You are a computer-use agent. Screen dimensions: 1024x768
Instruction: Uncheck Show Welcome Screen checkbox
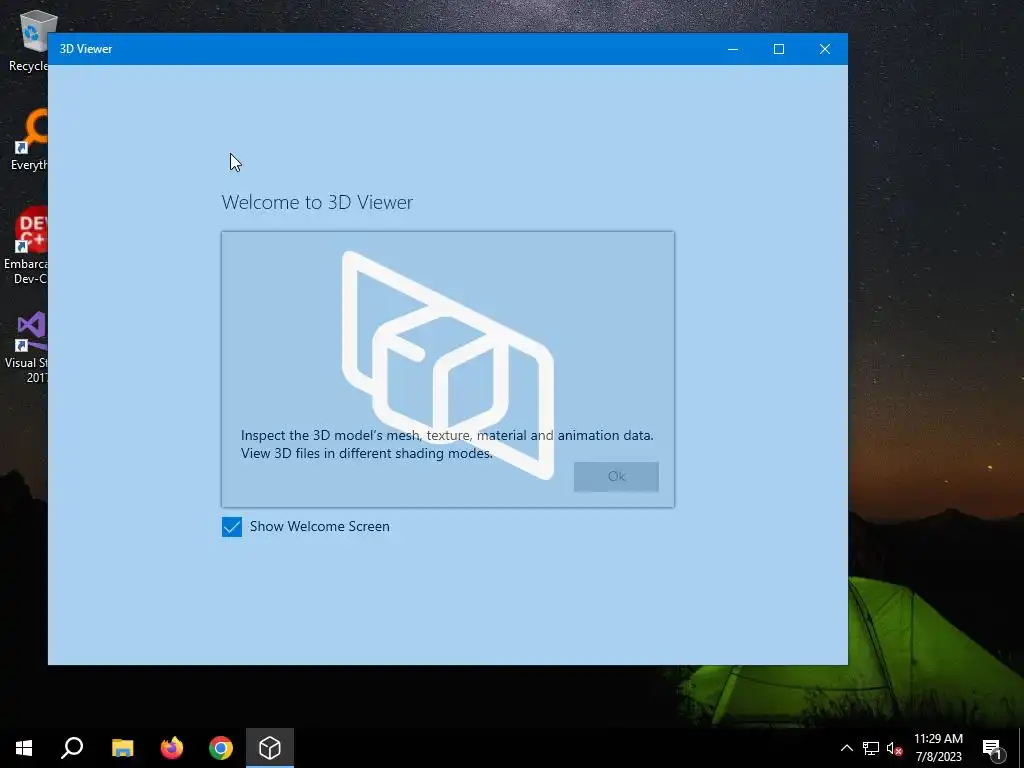(x=232, y=526)
